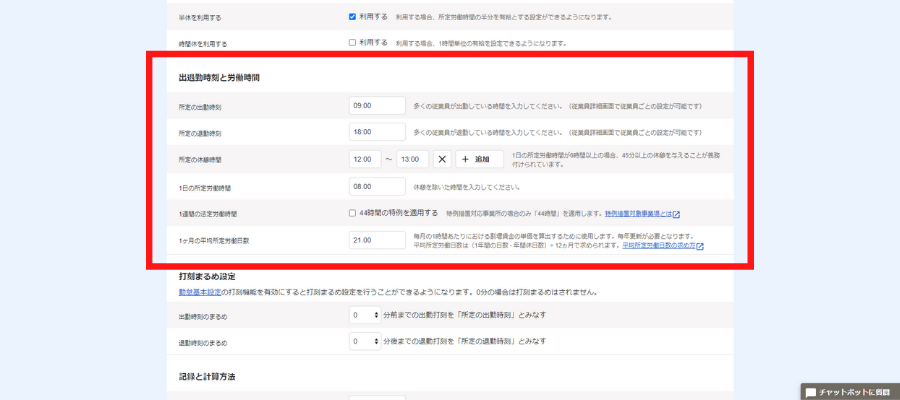
Task: Open external link icon next to 平均所定労働日数の求め方
Action: click(x=700, y=246)
